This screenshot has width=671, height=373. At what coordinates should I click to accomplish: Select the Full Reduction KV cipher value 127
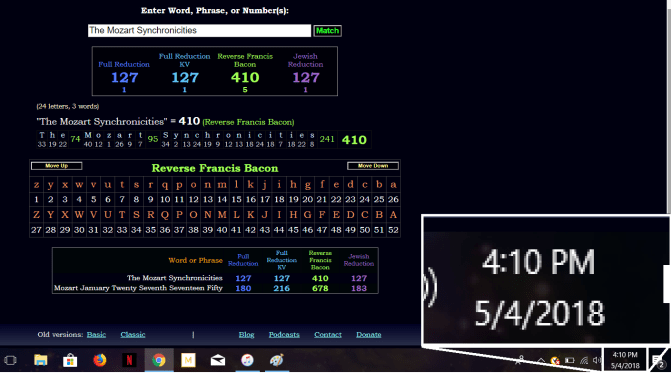pyautogui.click(x=185, y=77)
